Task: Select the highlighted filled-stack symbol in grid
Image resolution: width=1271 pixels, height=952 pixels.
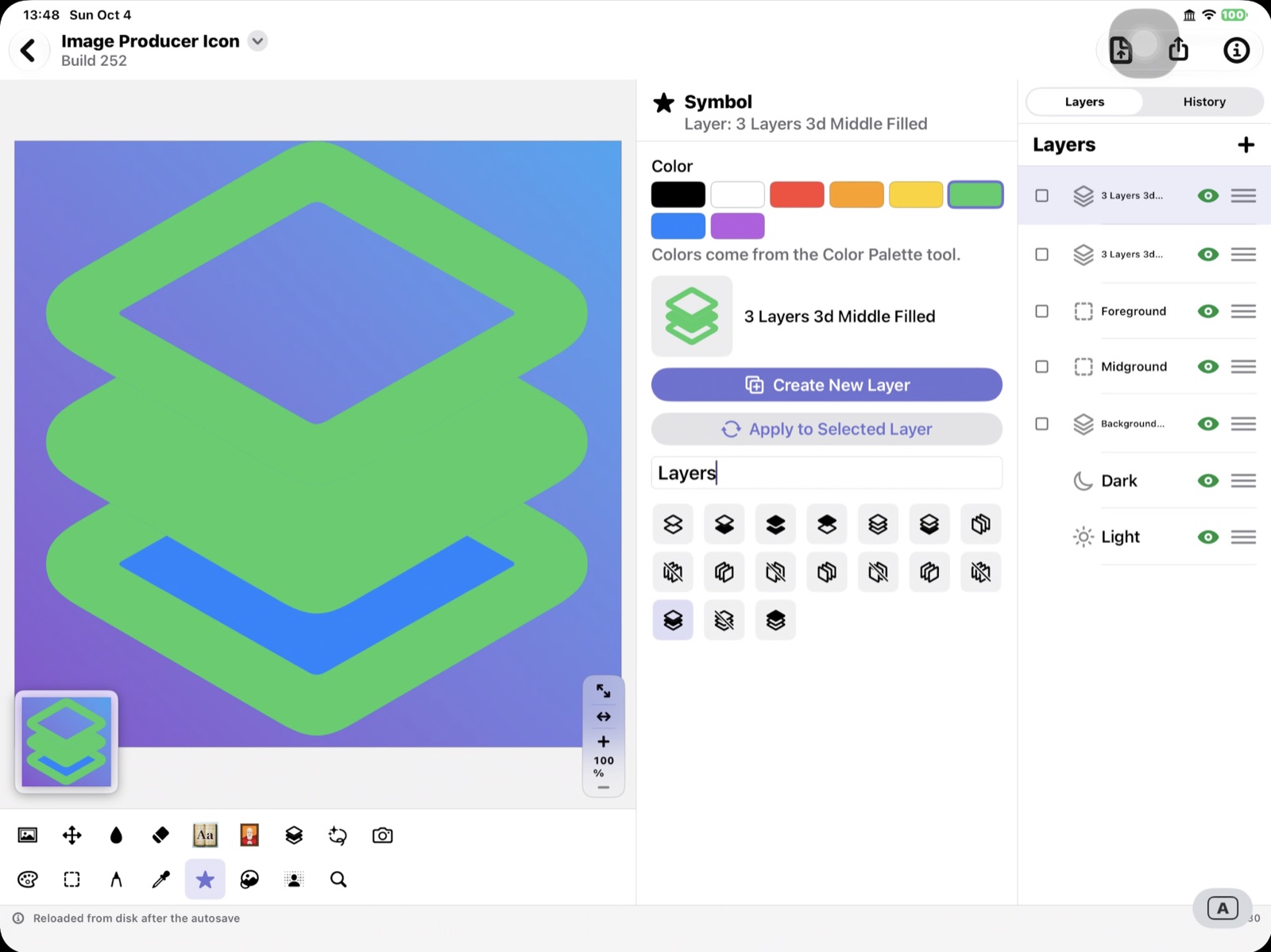Action: pyautogui.click(x=673, y=620)
